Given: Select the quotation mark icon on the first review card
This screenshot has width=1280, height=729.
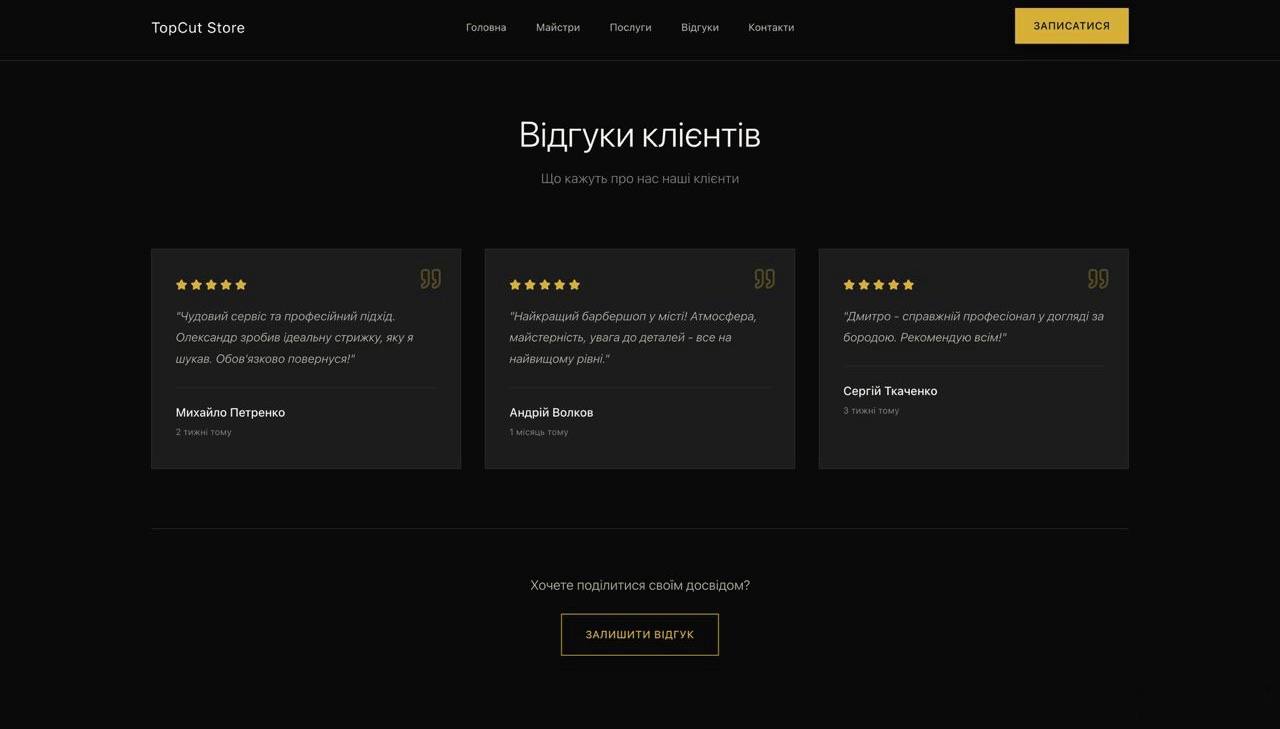Looking at the screenshot, I should pos(429,279).
